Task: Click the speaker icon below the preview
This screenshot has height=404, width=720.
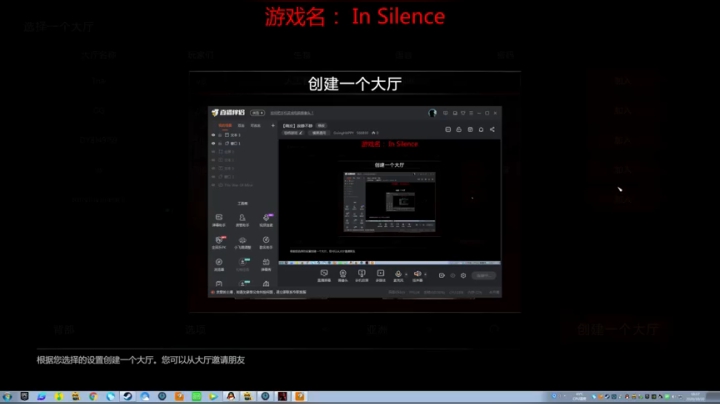Action: pos(417,274)
